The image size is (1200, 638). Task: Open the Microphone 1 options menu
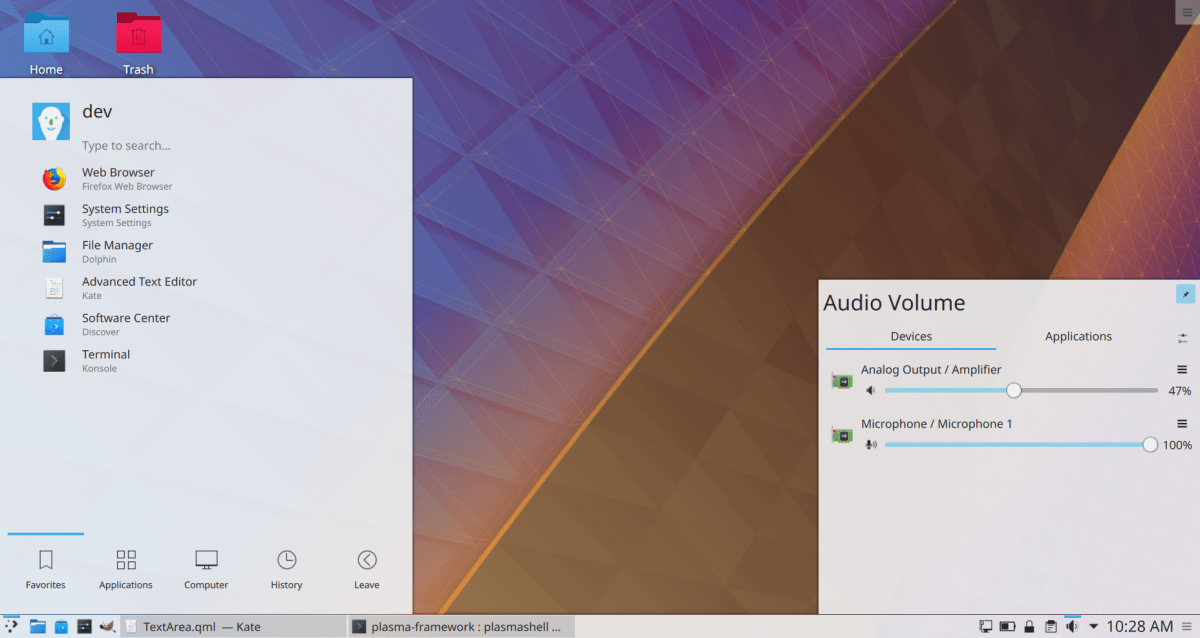1181,423
